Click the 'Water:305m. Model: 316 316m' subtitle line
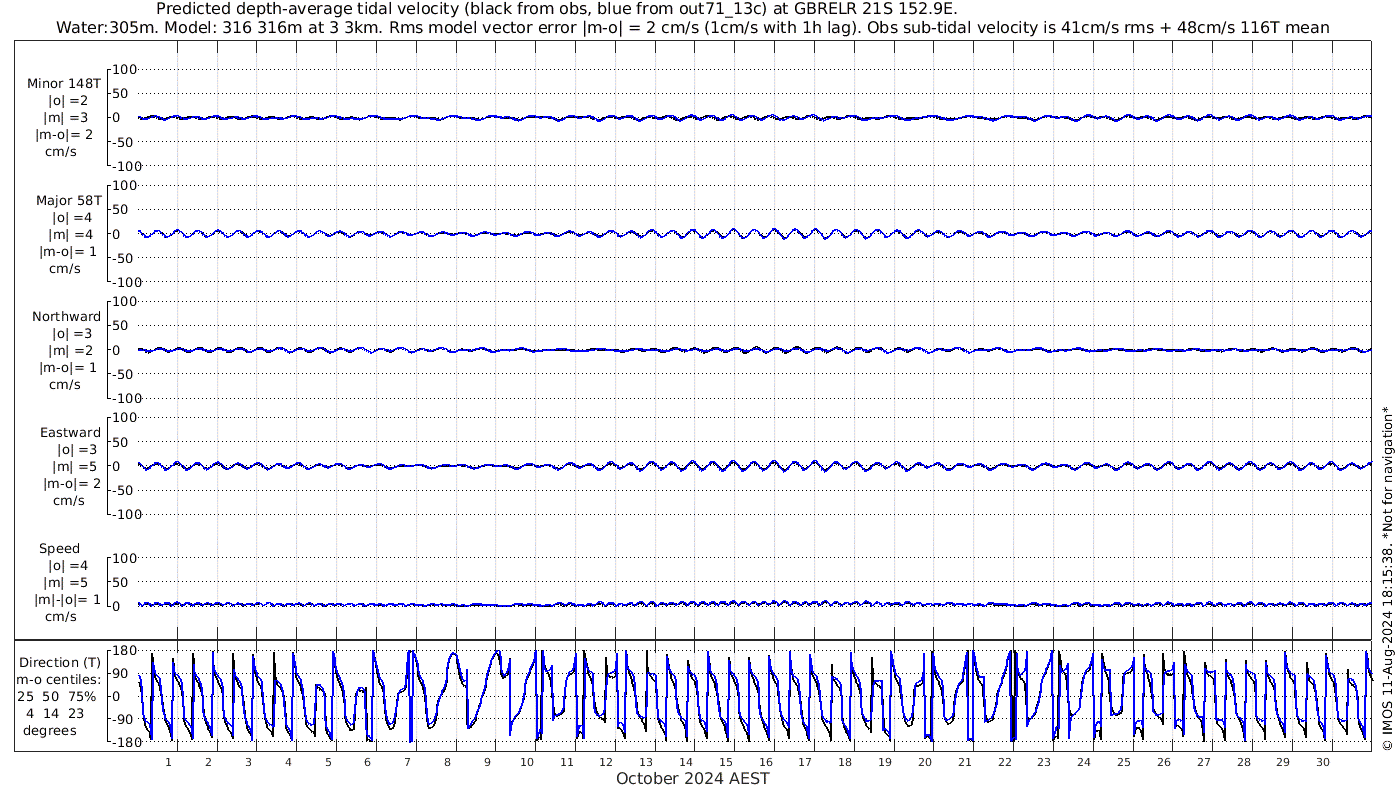The height and width of the screenshot is (800, 1400). 694,28
